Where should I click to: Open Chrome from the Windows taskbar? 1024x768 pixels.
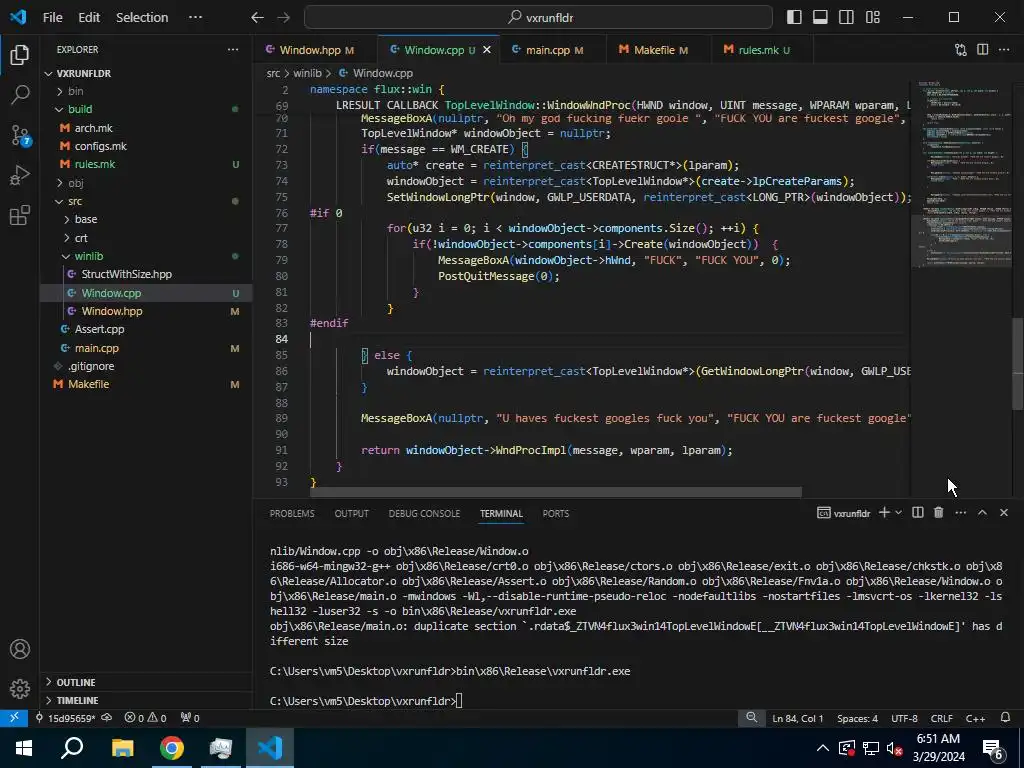(172, 748)
